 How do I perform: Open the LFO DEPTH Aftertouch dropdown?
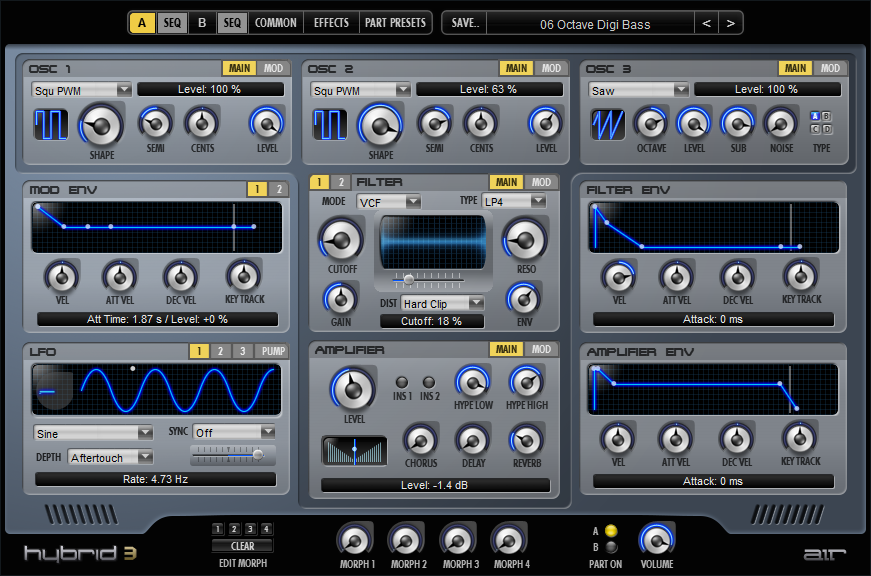point(110,457)
